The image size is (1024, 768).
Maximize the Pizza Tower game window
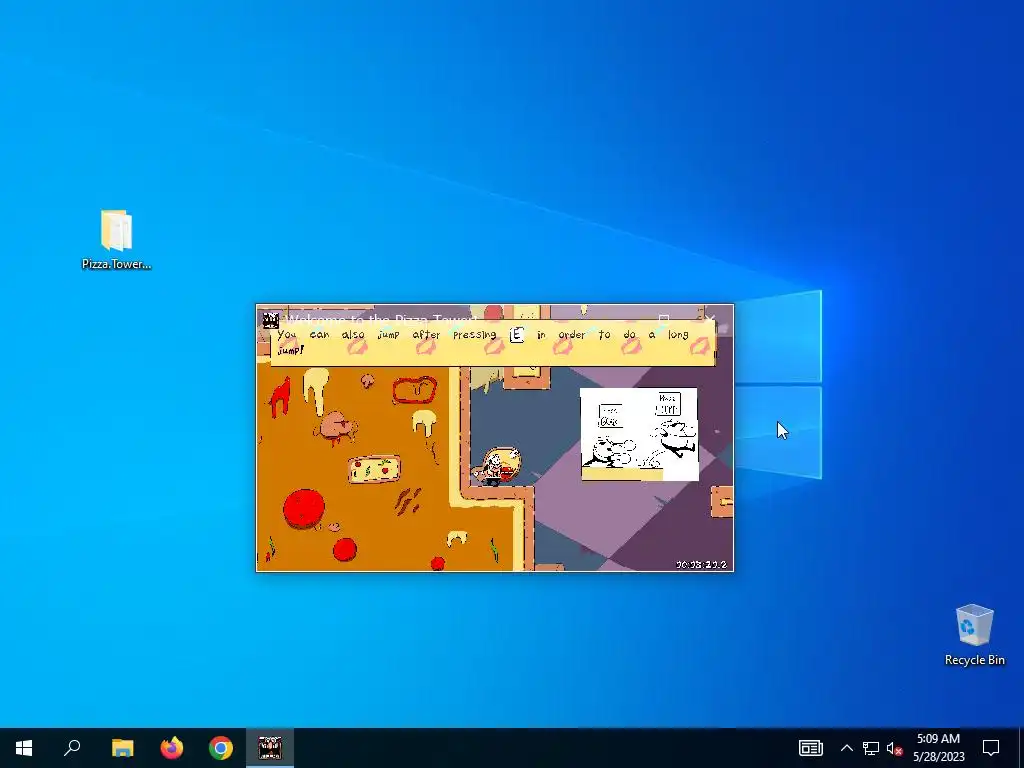664,319
